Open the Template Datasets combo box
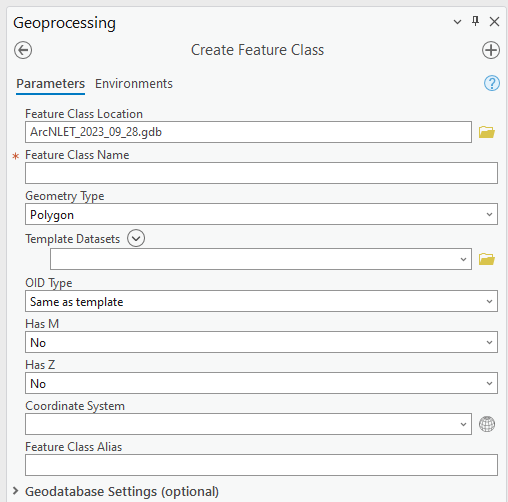 pyautogui.click(x=261, y=259)
